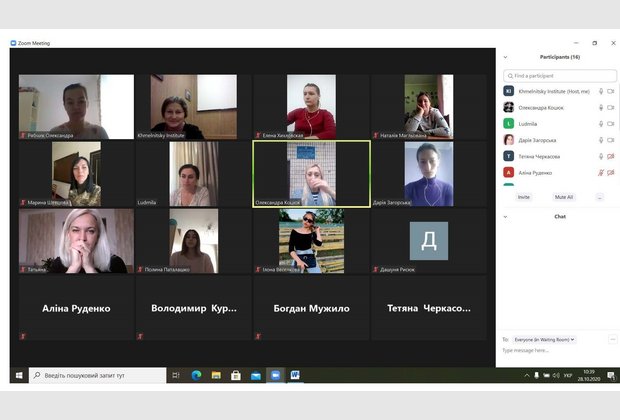
Task: Click the Invite button
Action: 524,197
